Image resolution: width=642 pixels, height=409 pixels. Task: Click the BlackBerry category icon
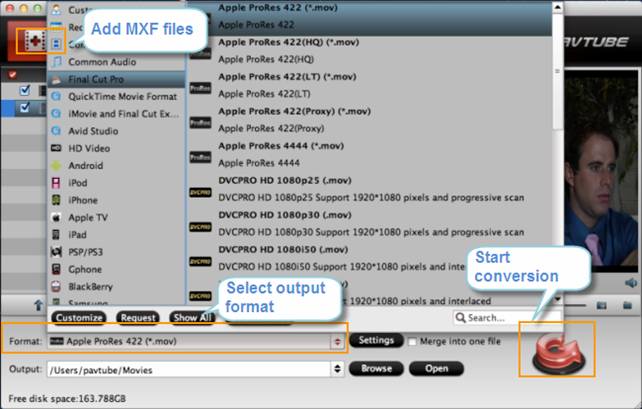click(56, 287)
